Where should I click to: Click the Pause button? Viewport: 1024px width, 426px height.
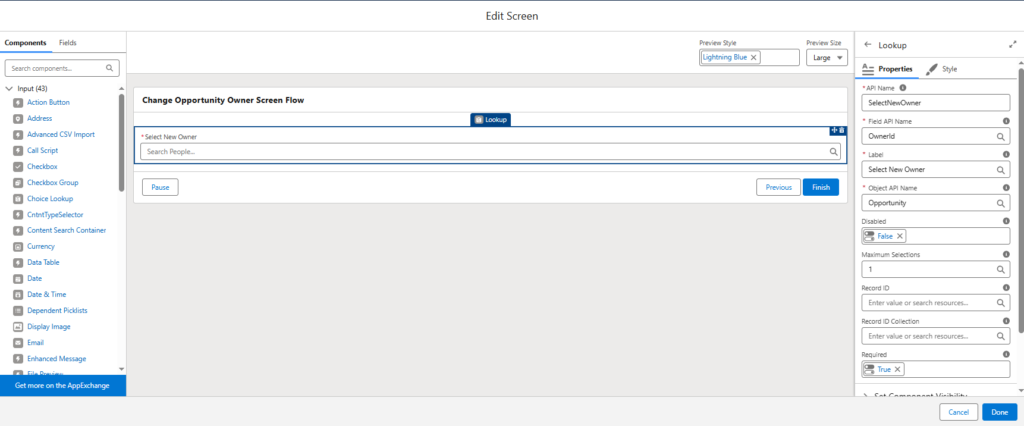tap(160, 187)
